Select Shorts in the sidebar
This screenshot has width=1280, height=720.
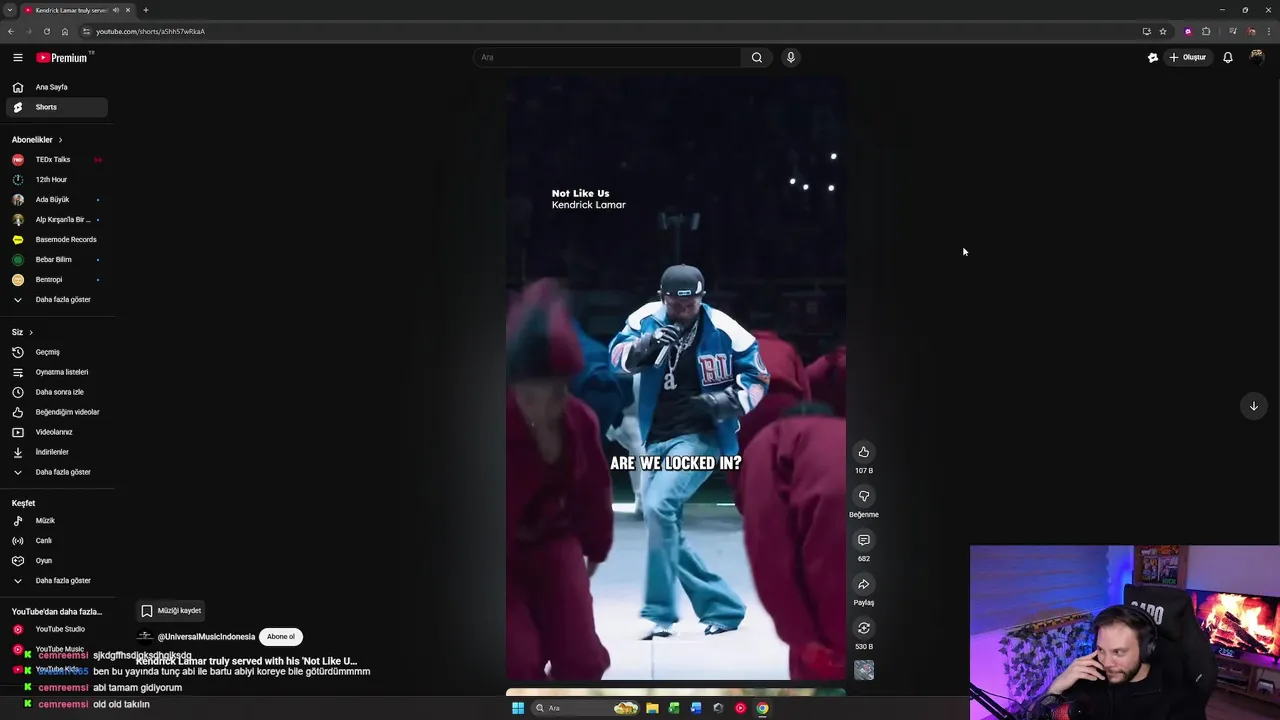tap(56, 107)
